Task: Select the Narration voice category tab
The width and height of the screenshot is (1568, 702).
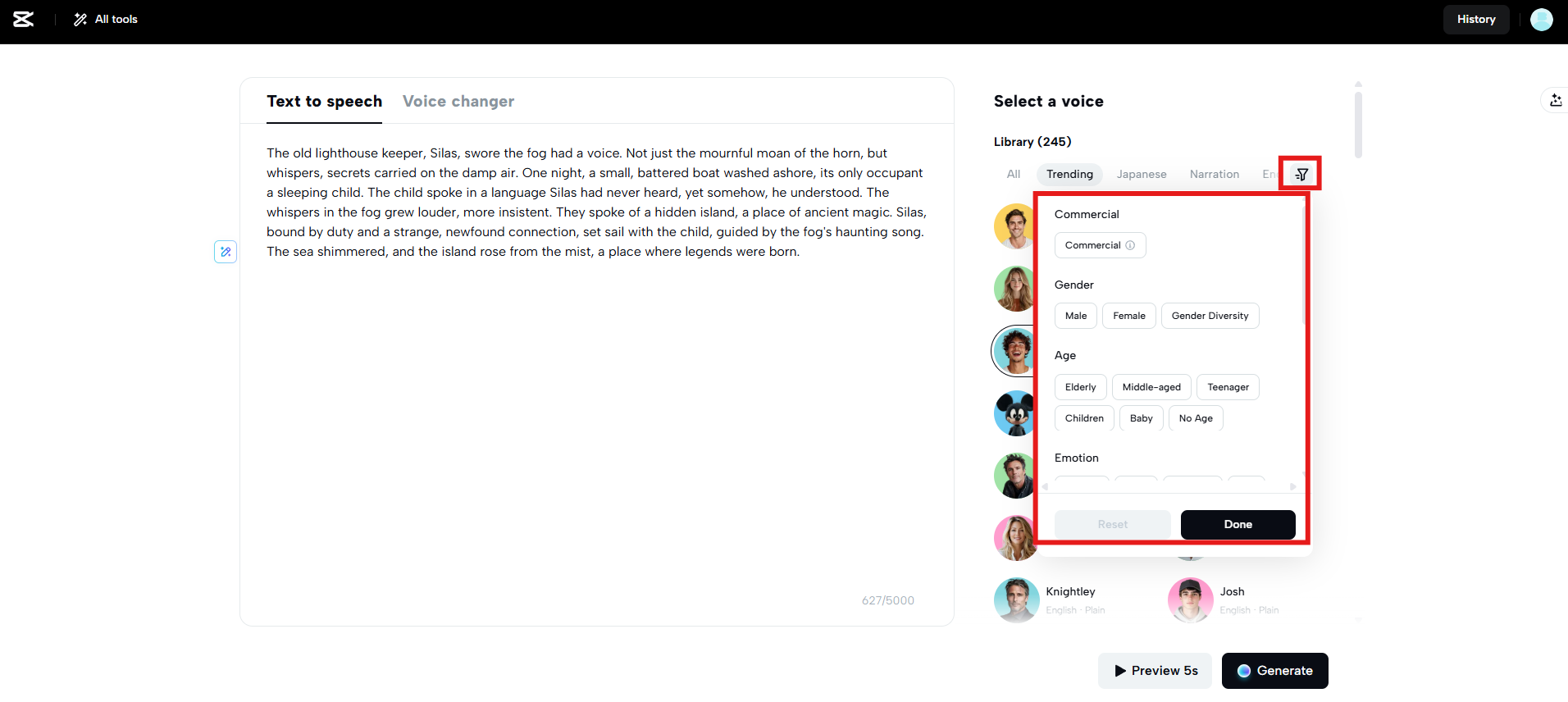Action: (x=1214, y=174)
